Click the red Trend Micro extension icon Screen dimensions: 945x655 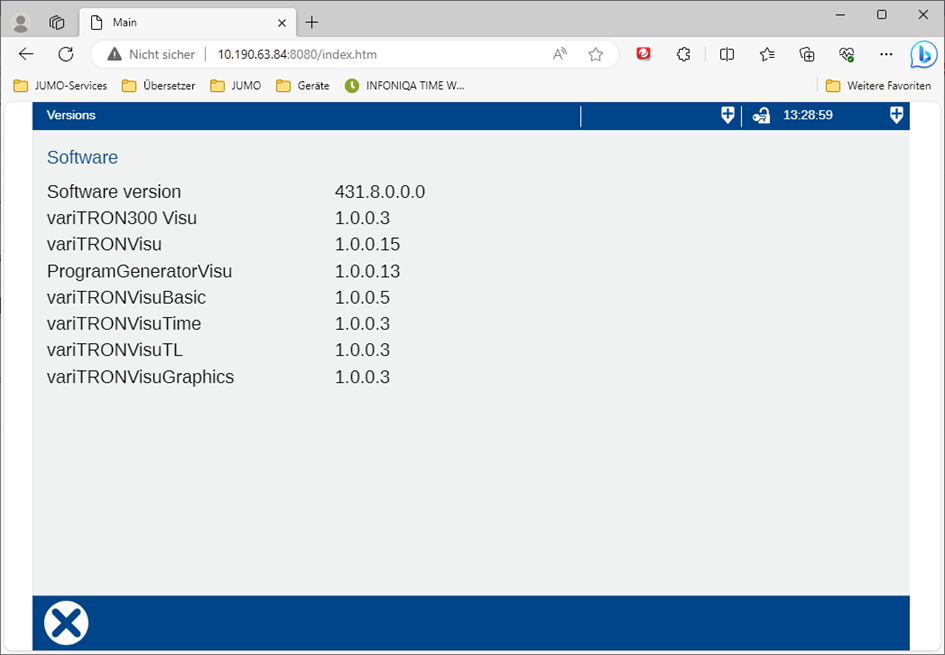pos(644,54)
